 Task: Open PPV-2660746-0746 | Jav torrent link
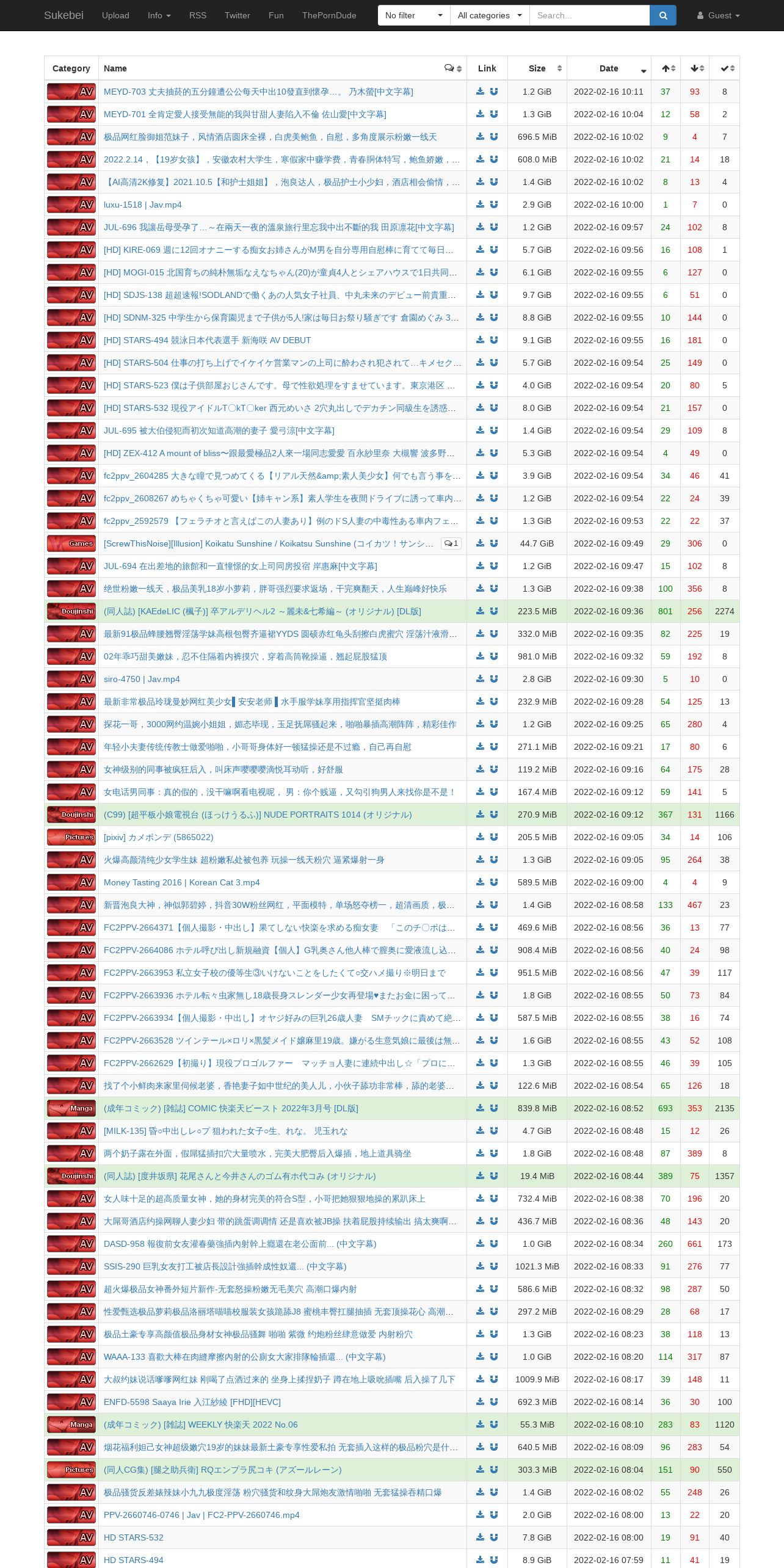coord(201,1515)
